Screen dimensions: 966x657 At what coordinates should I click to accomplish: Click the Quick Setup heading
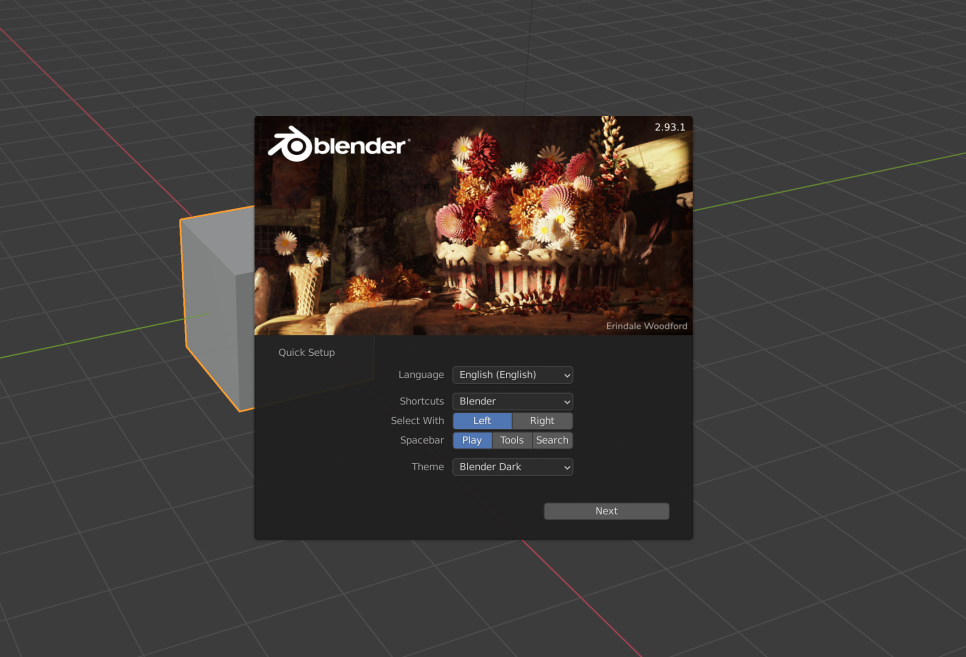307,353
